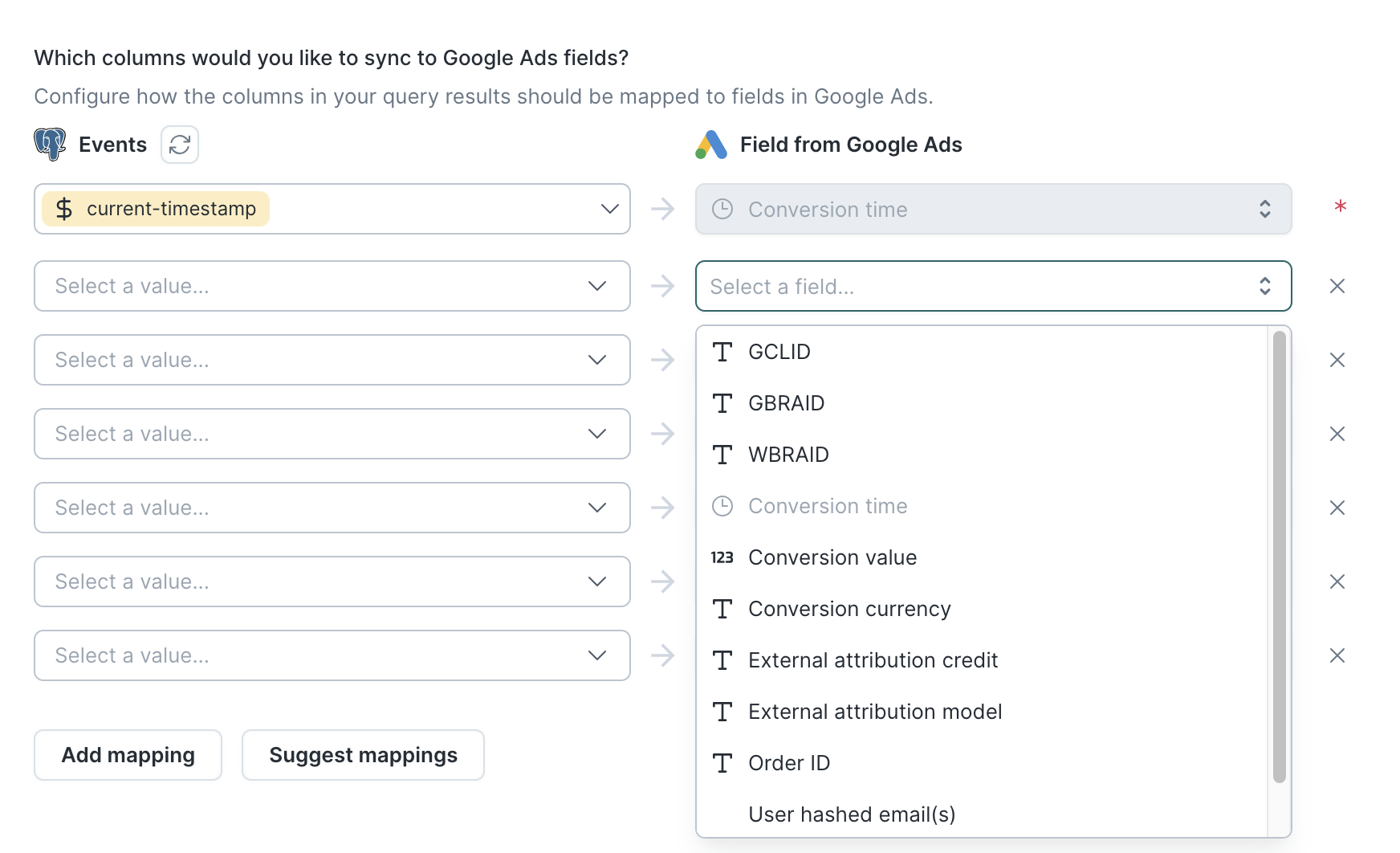Viewport: 1400px width, 853px height.
Task: Open the first empty Select a value dropdown
Action: pyautogui.click(x=332, y=286)
